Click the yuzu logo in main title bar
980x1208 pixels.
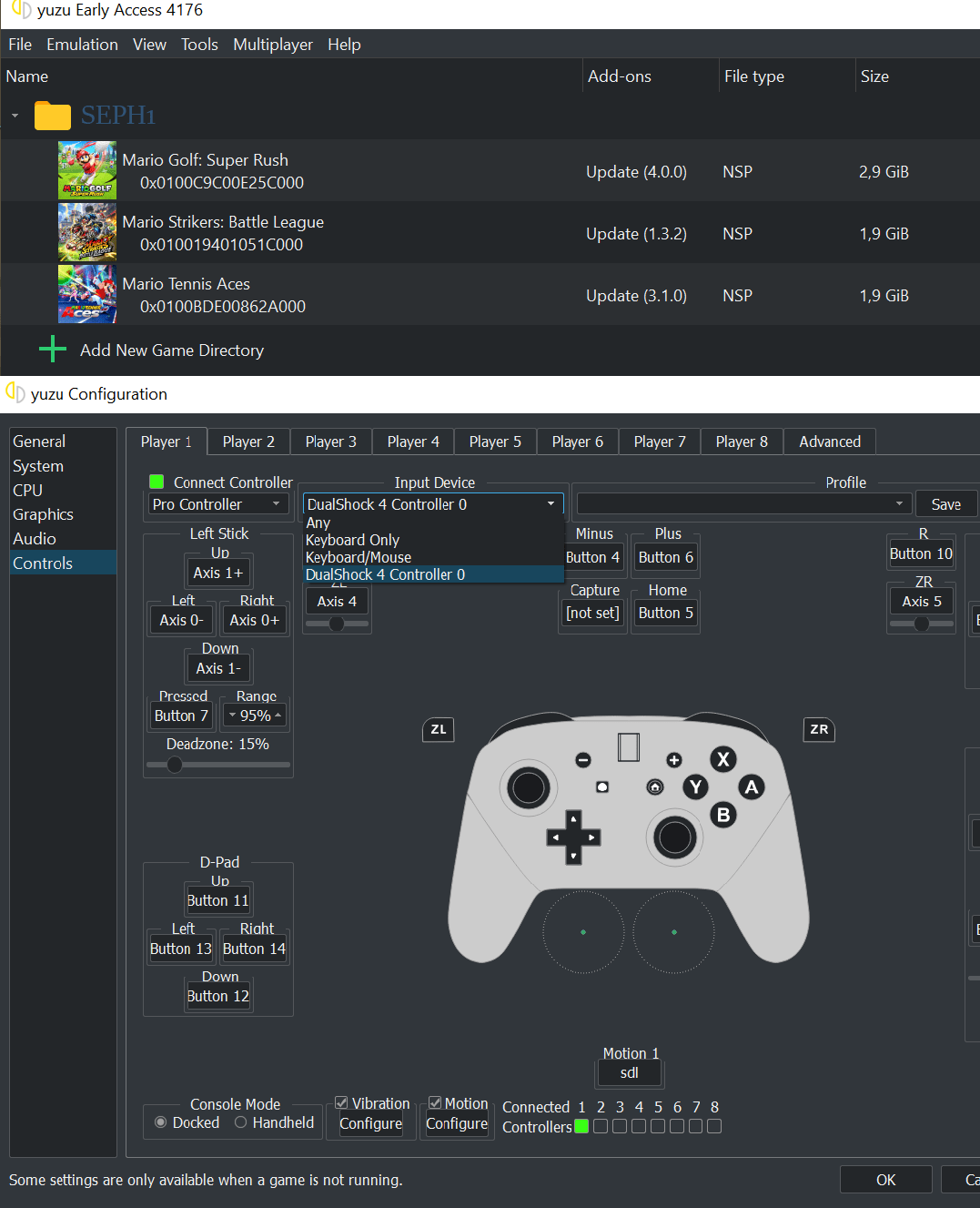[21, 9]
